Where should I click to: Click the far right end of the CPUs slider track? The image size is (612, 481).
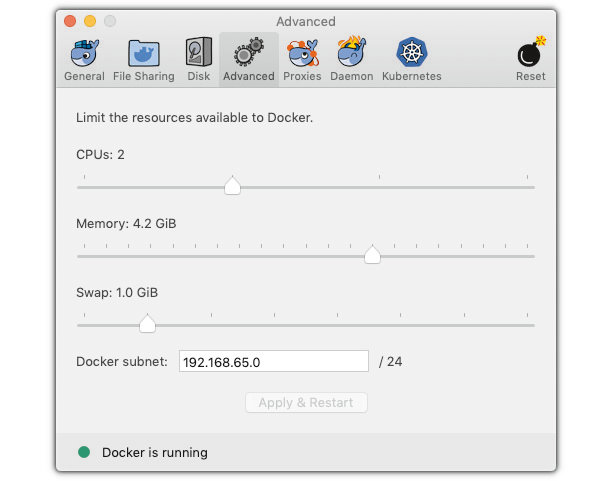tap(531, 187)
